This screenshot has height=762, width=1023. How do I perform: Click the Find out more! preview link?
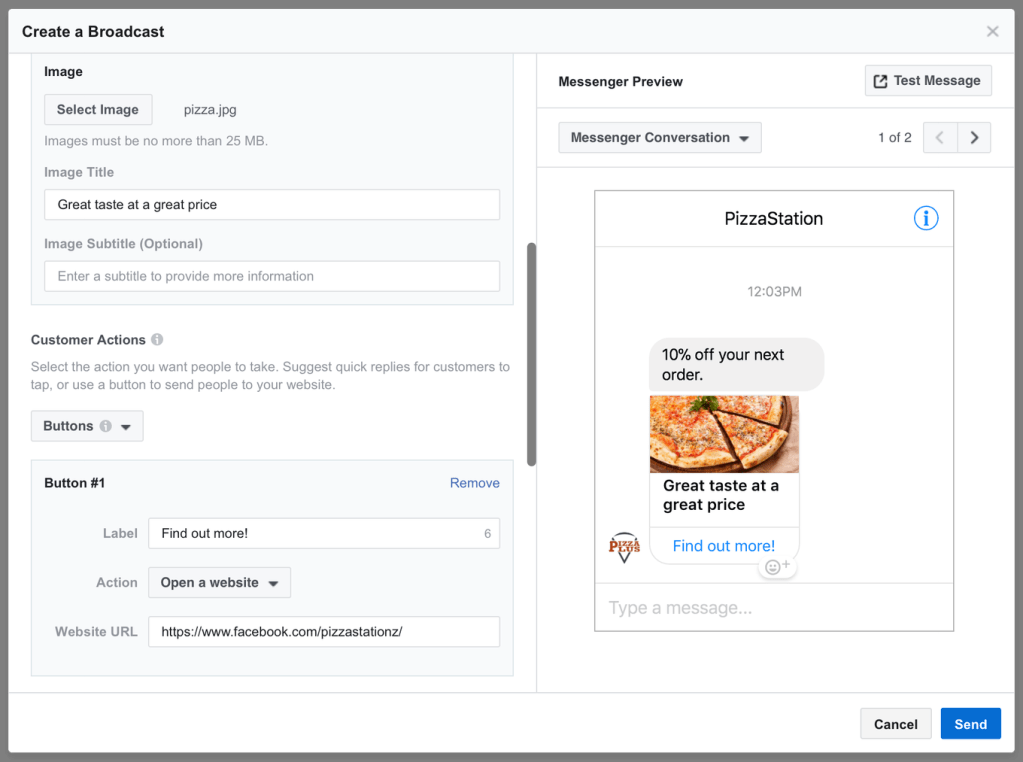click(723, 546)
